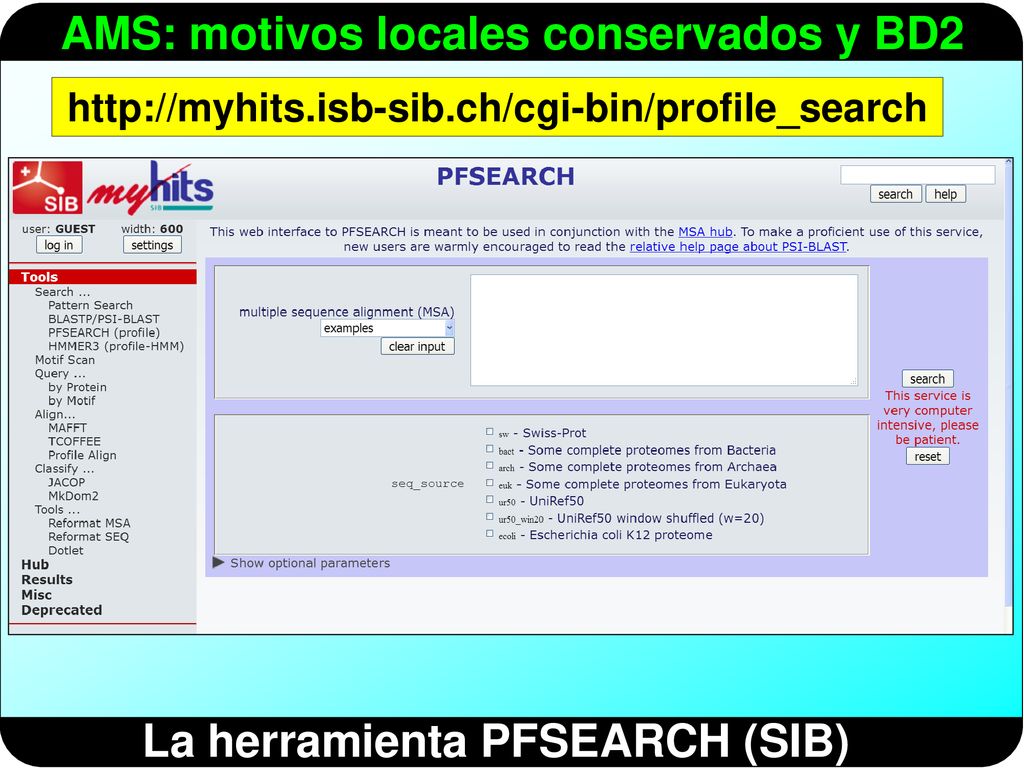This screenshot has width=1024, height=768.
Task: Open TCOFFEE alignment tool
Action: point(74,441)
